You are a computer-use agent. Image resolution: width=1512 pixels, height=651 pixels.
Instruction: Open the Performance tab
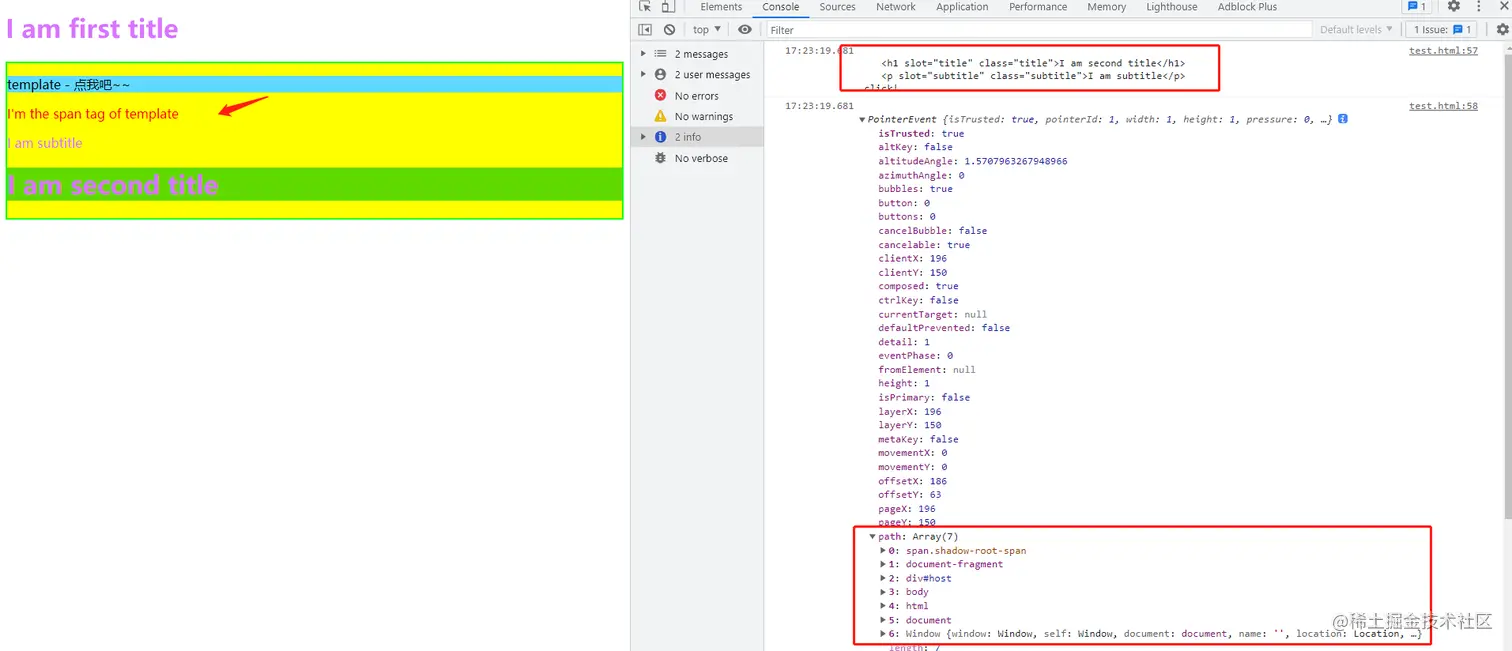click(x=1038, y=7)
